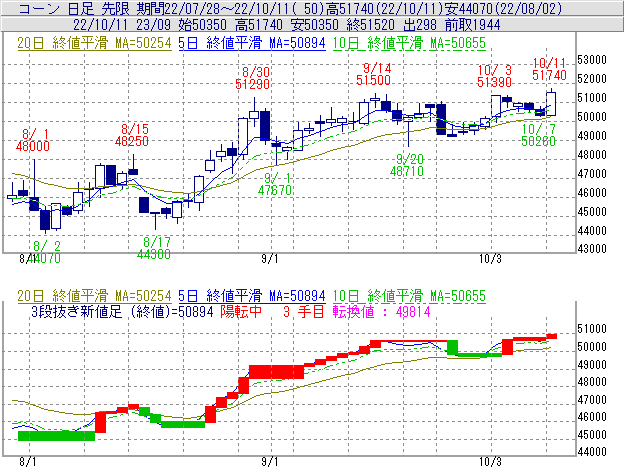Click the upper chart's 10/3 date axis label
Screen dimensions: 624x475
click(x=490, y=259)
